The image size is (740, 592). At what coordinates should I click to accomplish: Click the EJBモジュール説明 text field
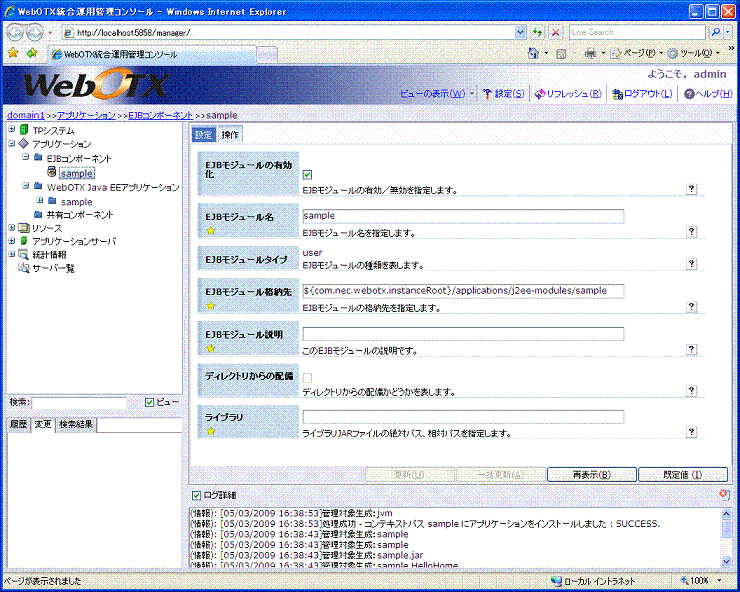[463, 334]
